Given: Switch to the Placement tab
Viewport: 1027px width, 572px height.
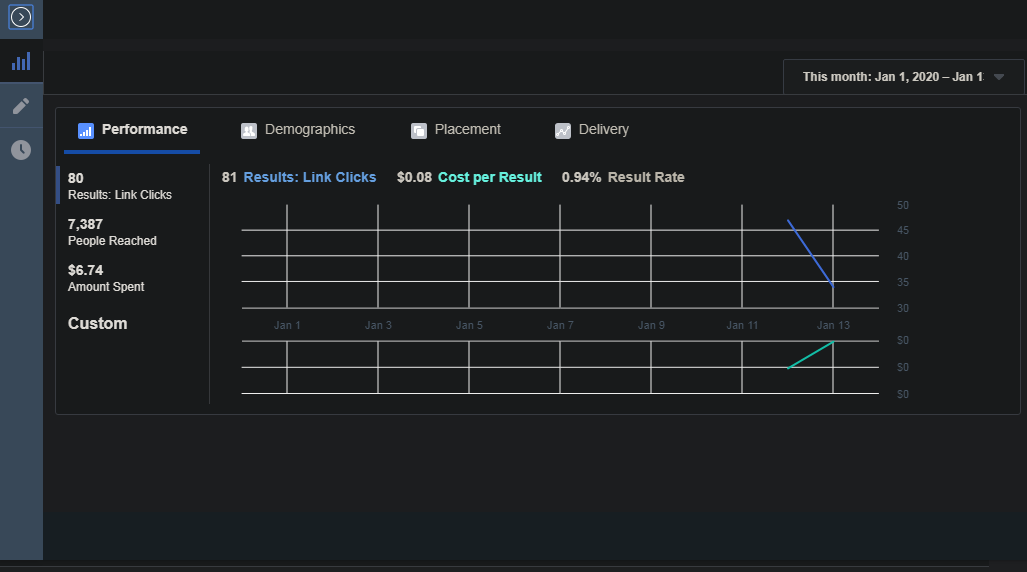Looking at the screenshot, I should tap(456, 130).
